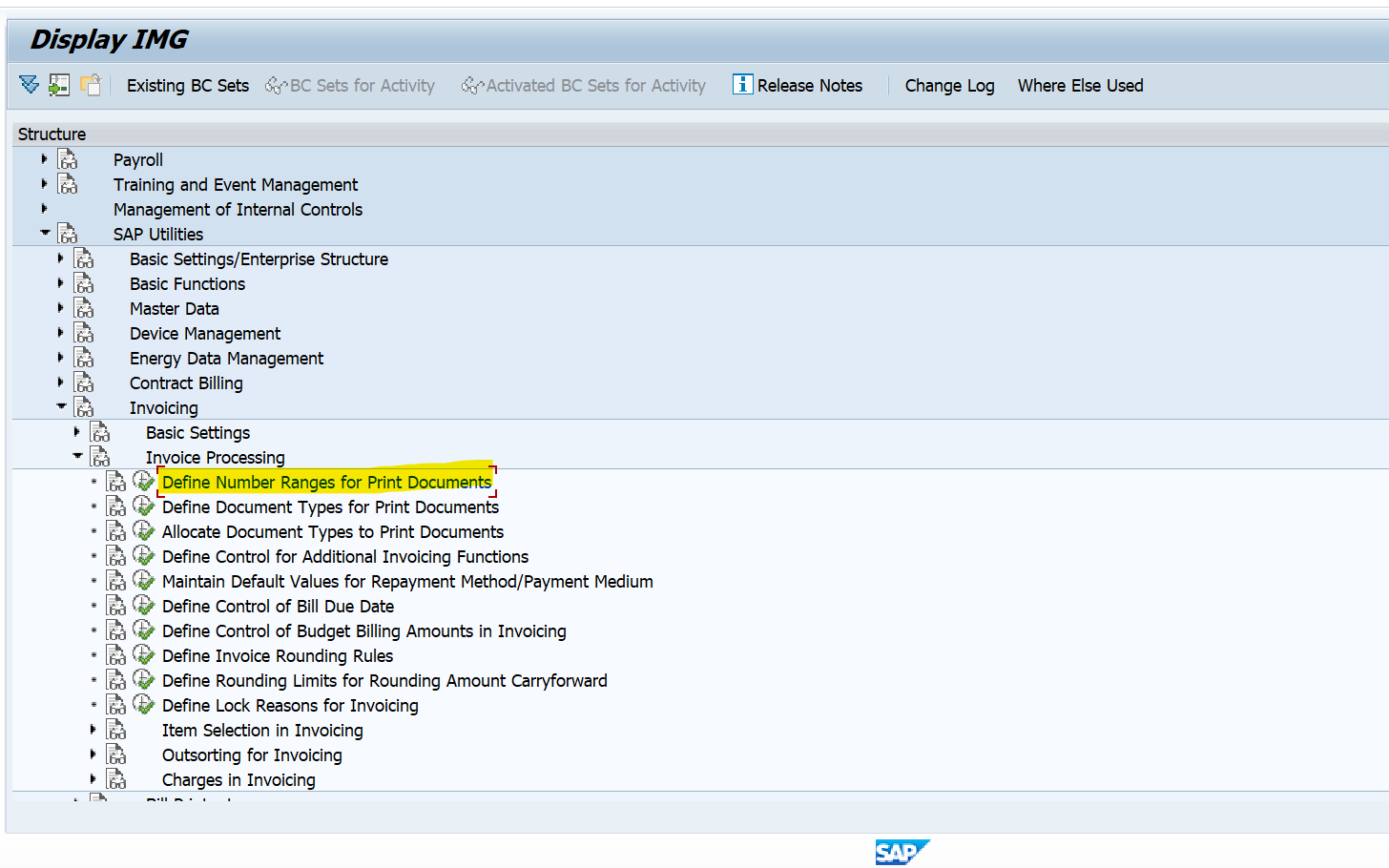
Task: Open documentation icon for Master Data
Action: click(x=84, y=308)
